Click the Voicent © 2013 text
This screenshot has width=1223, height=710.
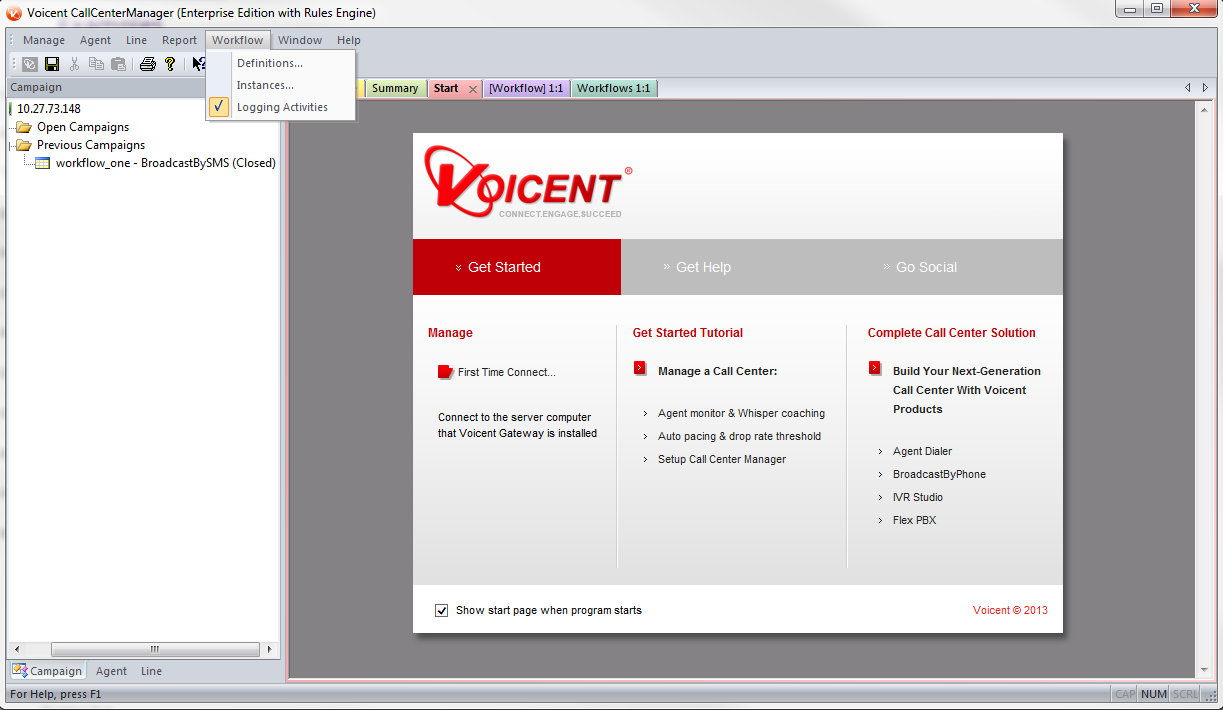(x=1010, y=610)
